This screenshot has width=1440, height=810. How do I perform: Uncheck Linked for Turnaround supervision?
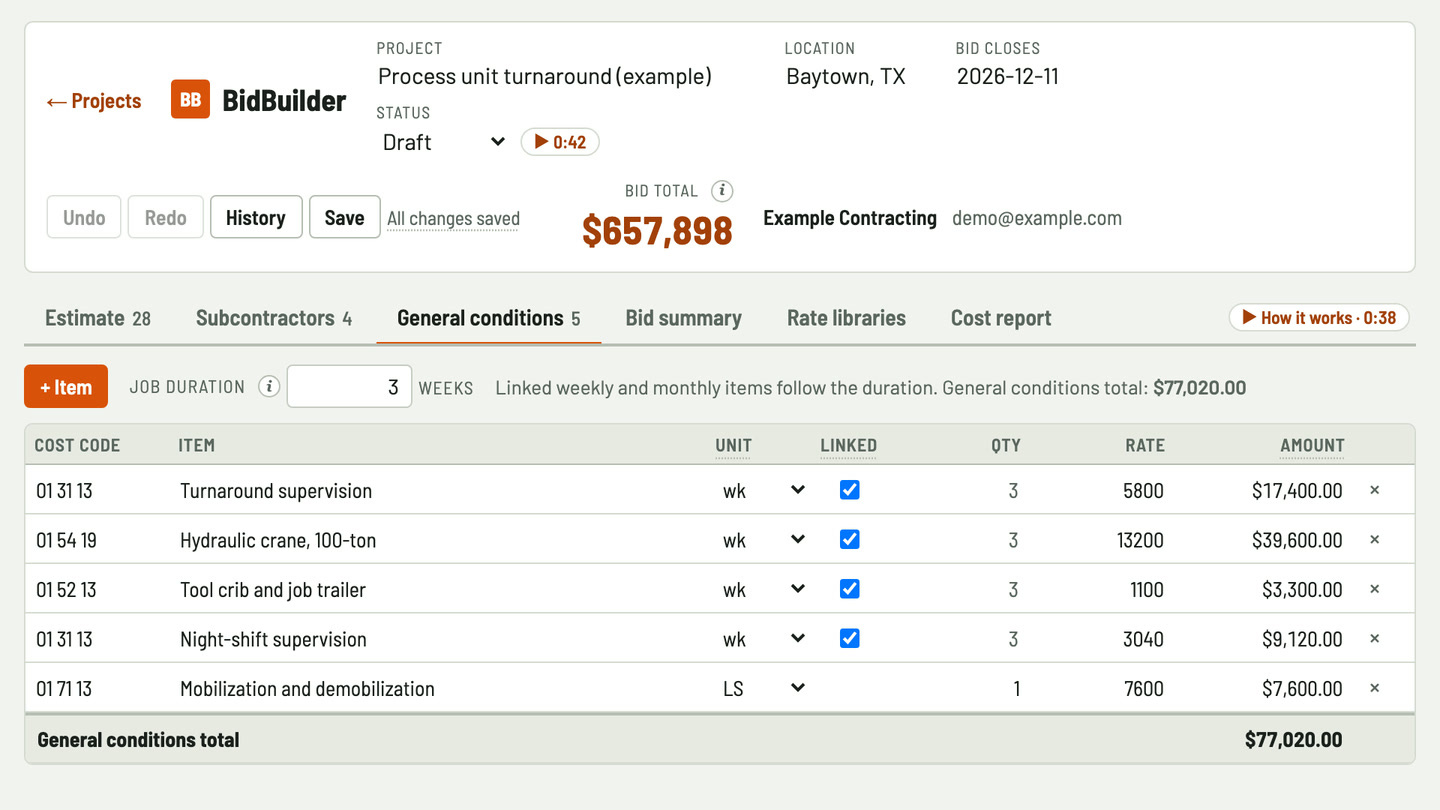tap(849, 490)
